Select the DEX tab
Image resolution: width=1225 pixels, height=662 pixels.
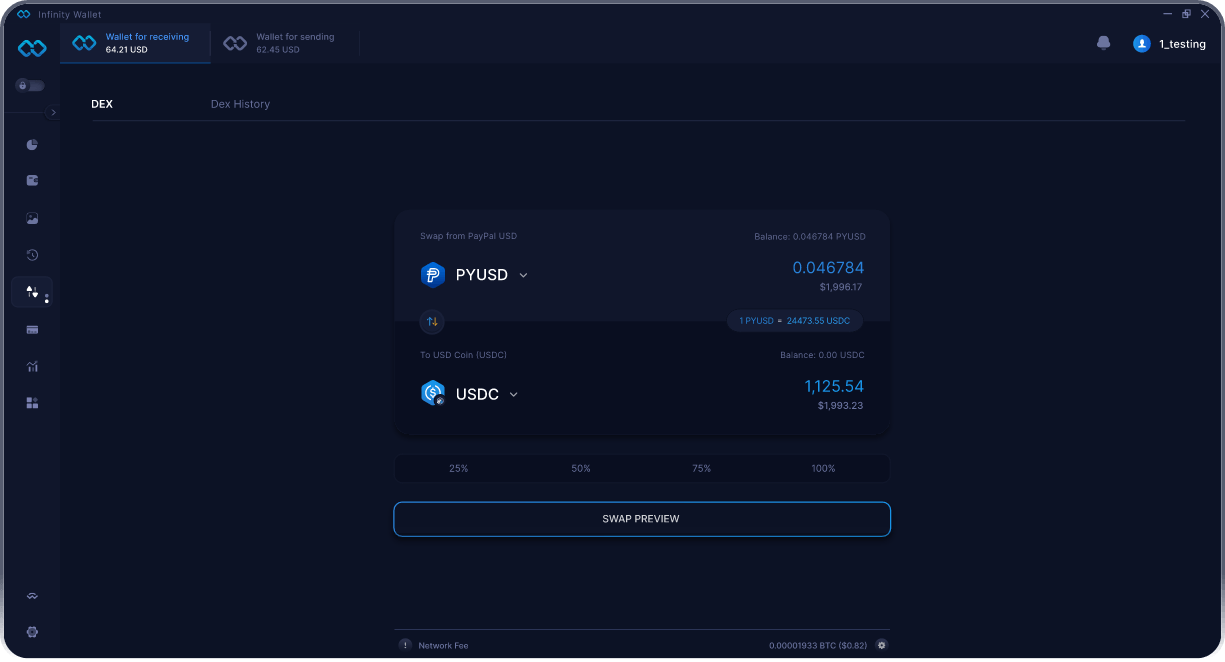102,104
